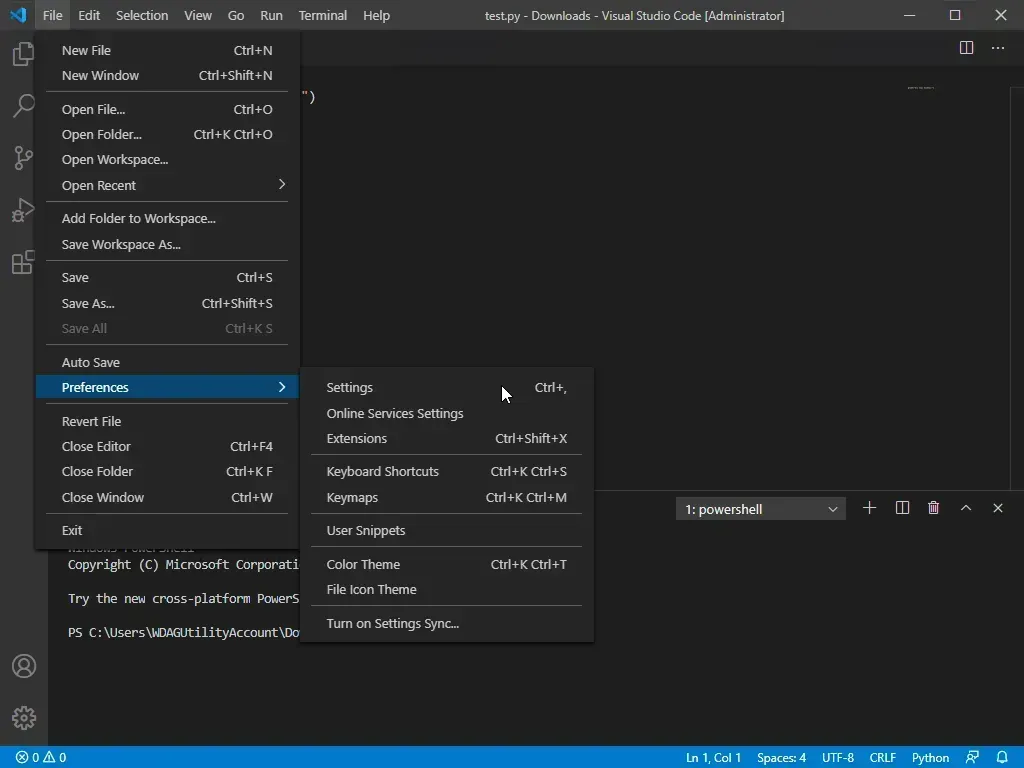
Task: Click the Ln 1, Col 1 status item
Action: coord(713,758)
